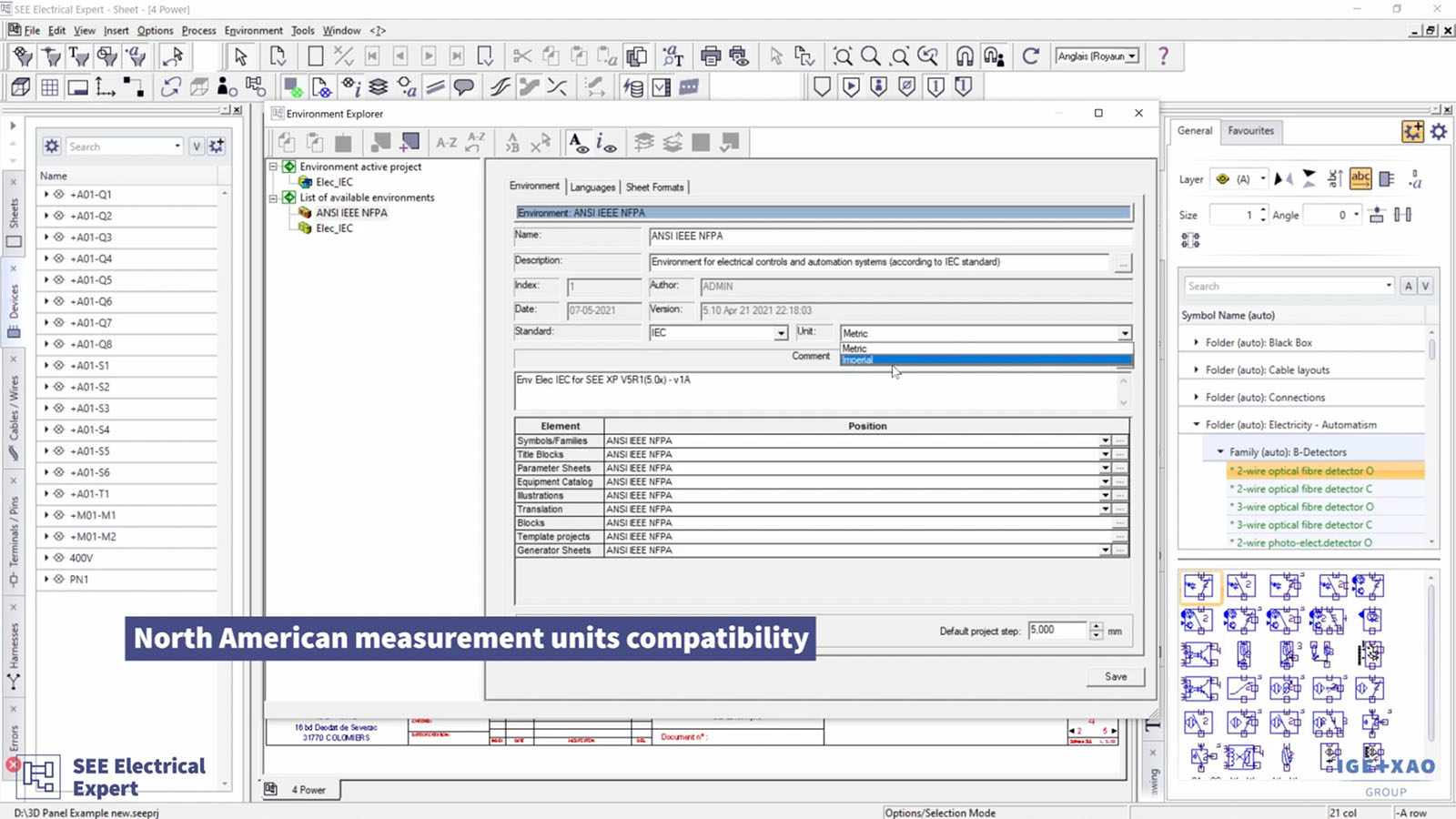Switch to the Sheet Formats tab
This screenshot has width=1456, height=819.
(x=654, y=187)
